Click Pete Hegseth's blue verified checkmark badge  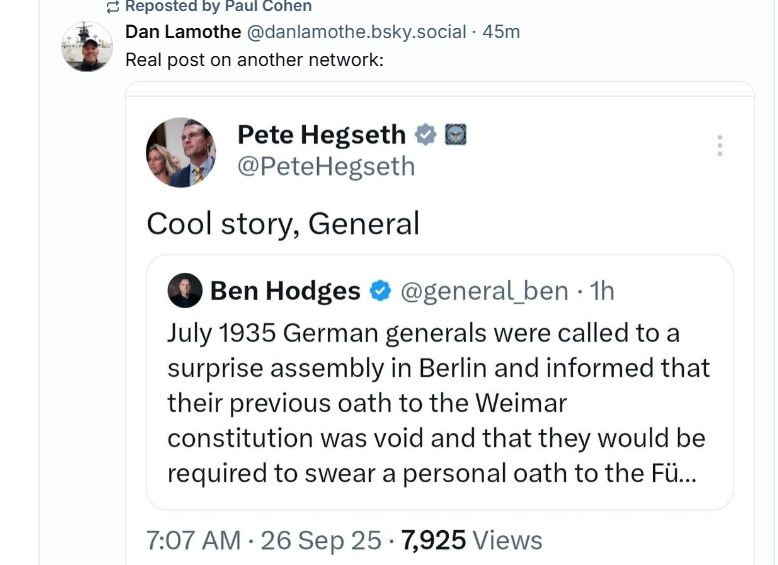[426, 134]
